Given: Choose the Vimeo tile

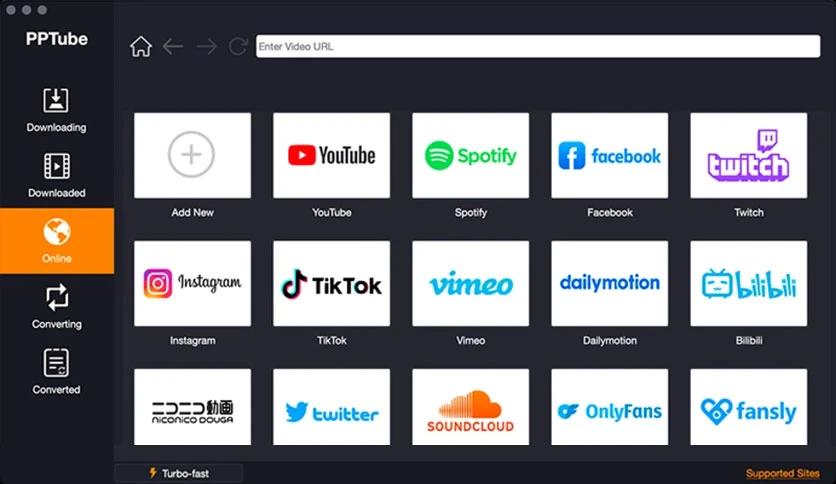Looking at the screenshot, I should pos(470,284).
